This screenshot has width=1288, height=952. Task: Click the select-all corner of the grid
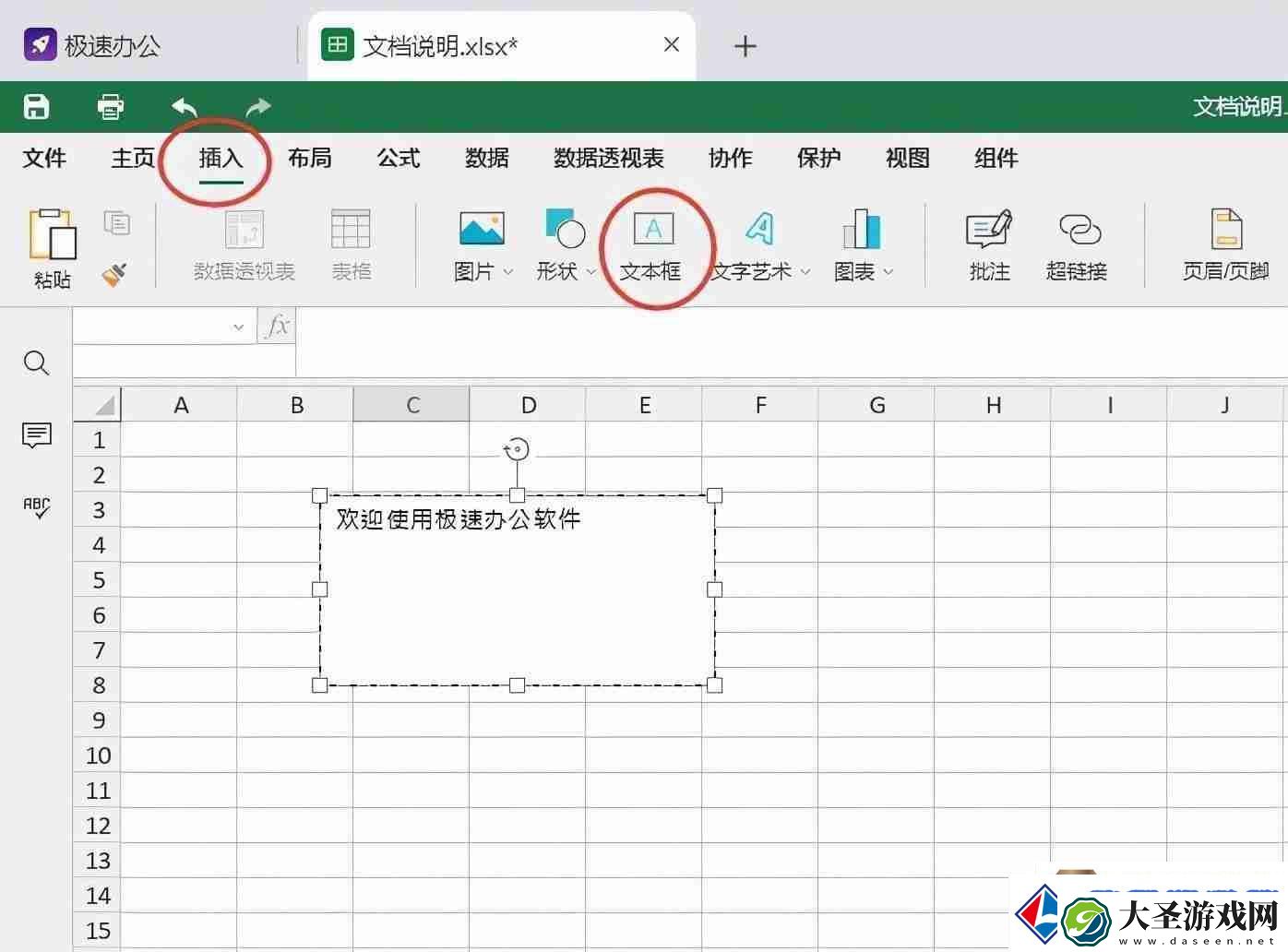98,404
